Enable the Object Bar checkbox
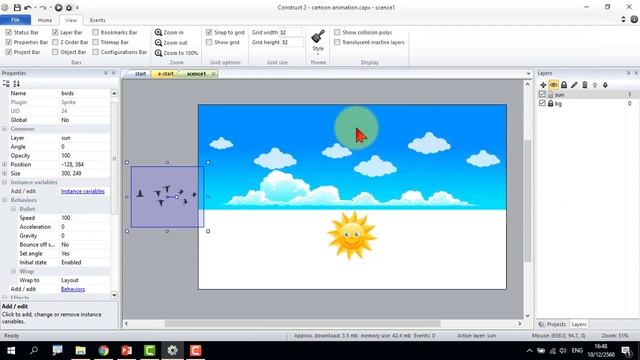The image size is (640, 360). [x=55, y=52]
